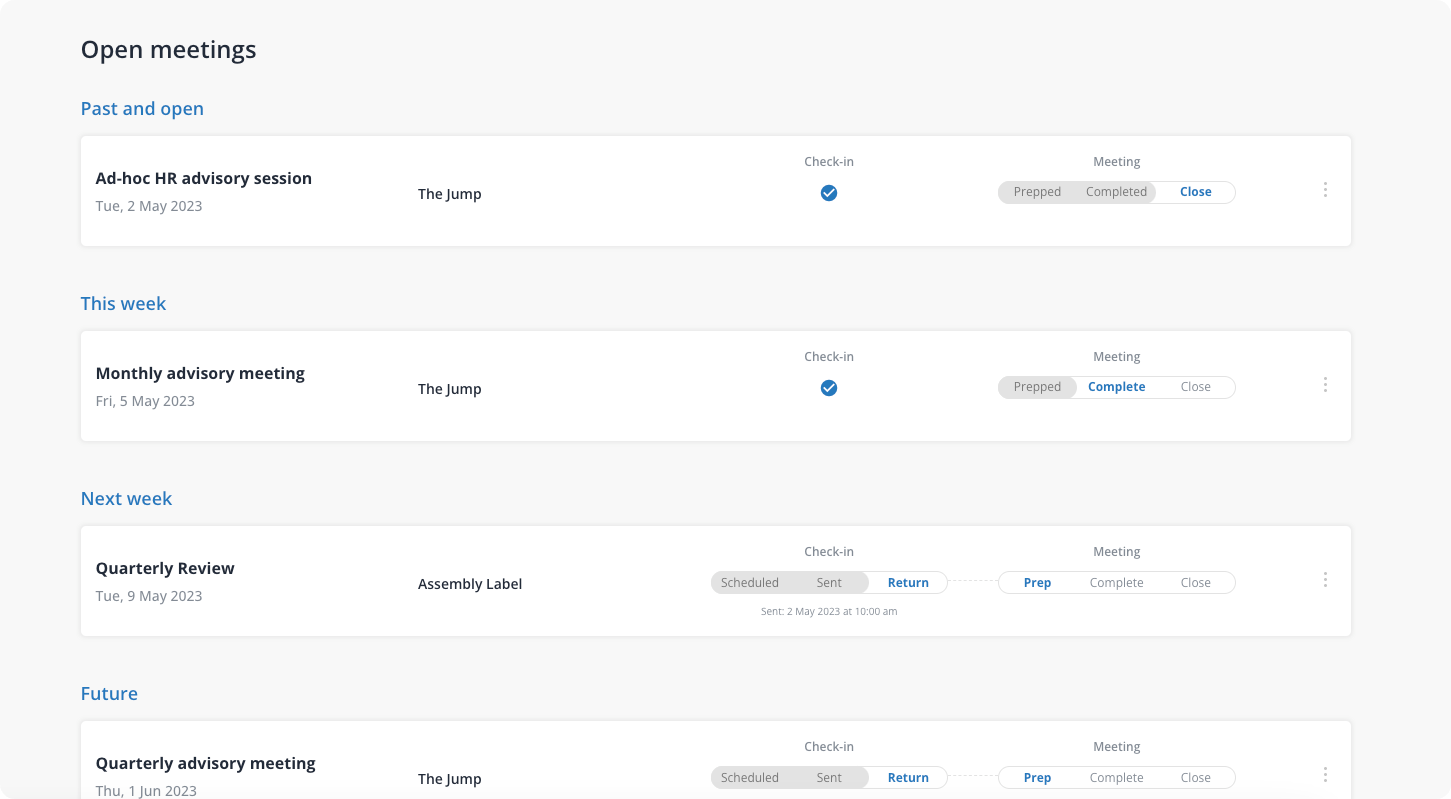The width and height of the screenshot is (1451, 799).
Task: Click Return on the Quarterly advisory meeting check-in
Action: [908, 777]
